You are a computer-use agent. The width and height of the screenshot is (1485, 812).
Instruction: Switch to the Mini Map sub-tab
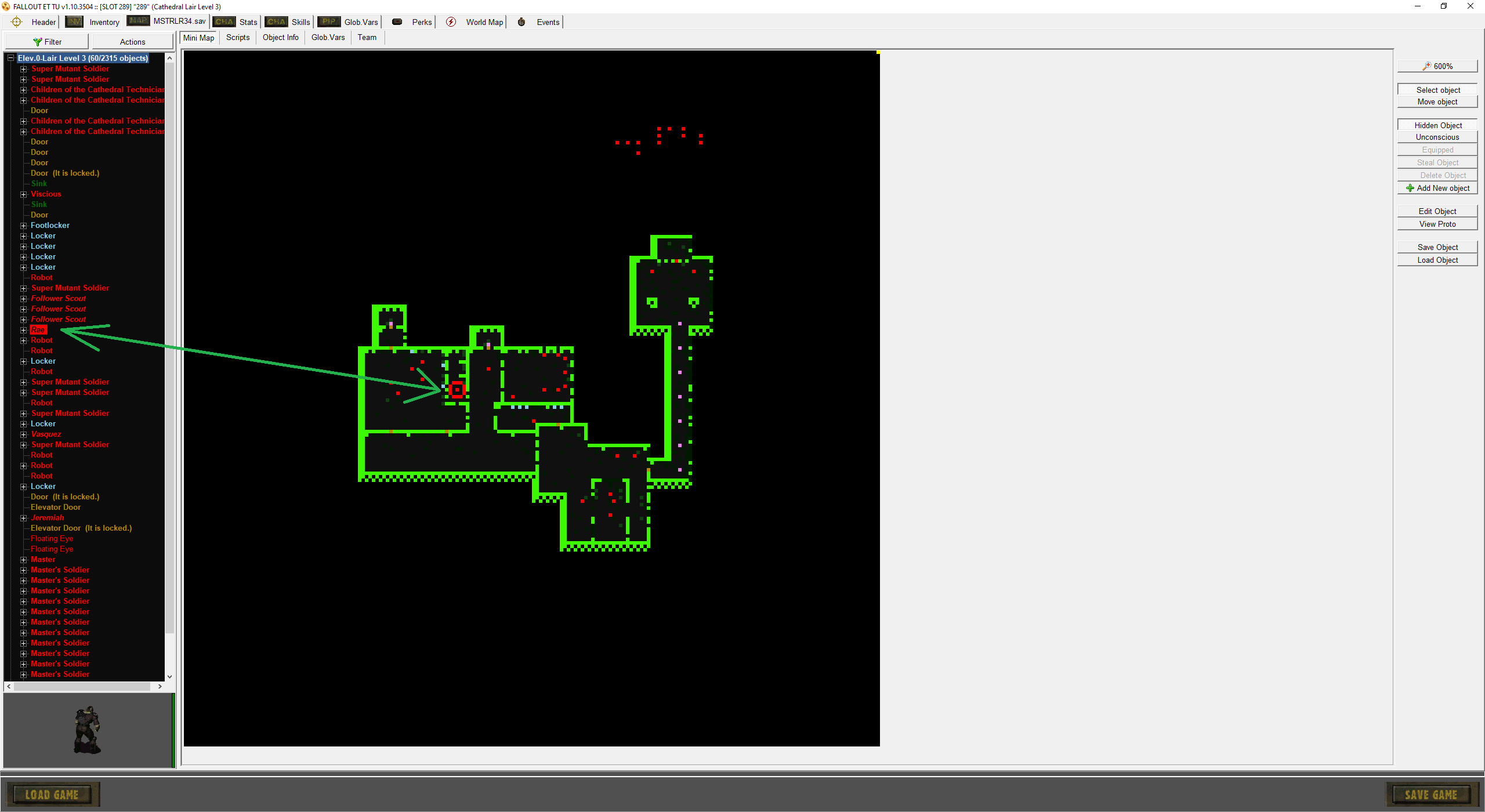click(199, 38)
